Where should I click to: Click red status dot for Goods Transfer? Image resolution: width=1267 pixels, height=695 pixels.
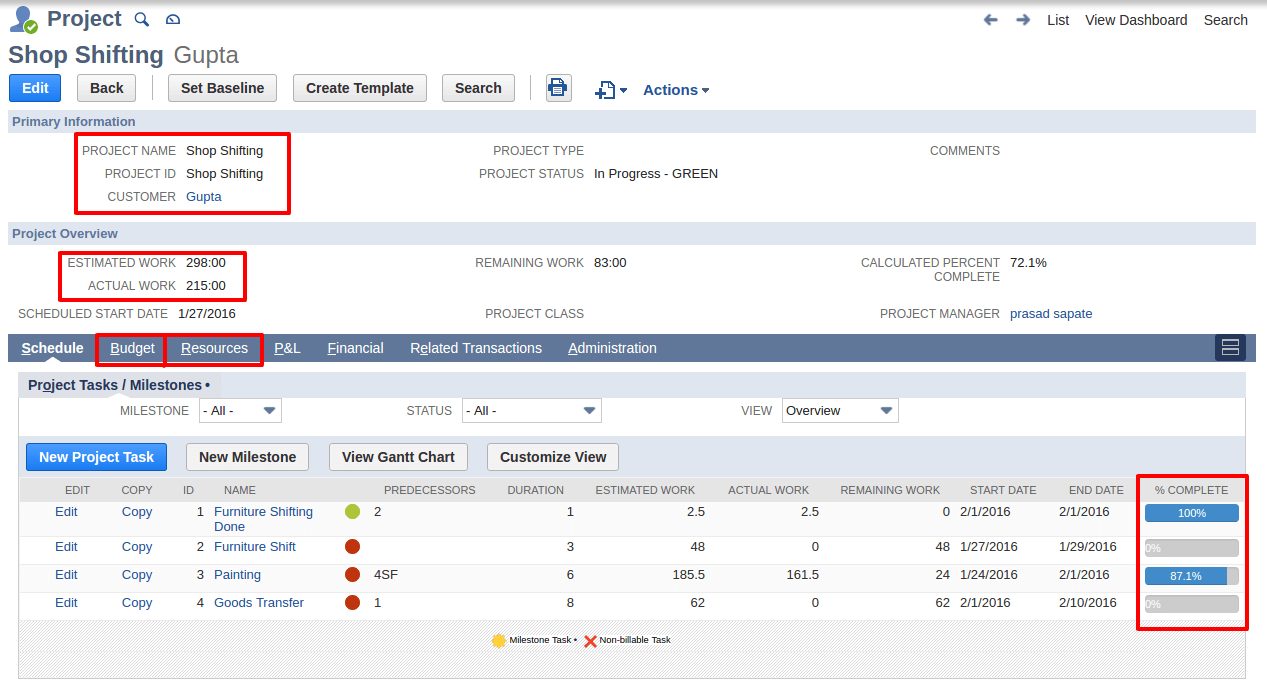(352, 603)
